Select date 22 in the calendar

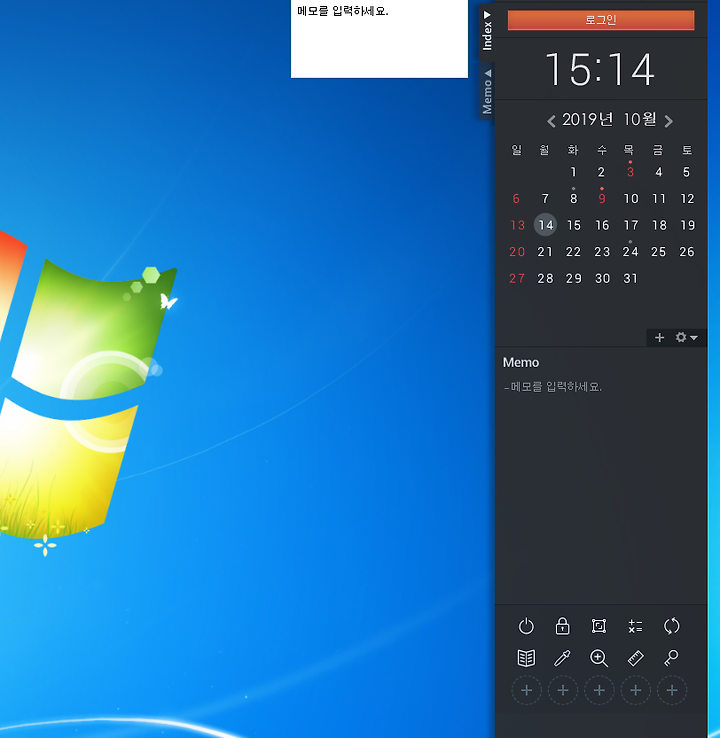573,252
